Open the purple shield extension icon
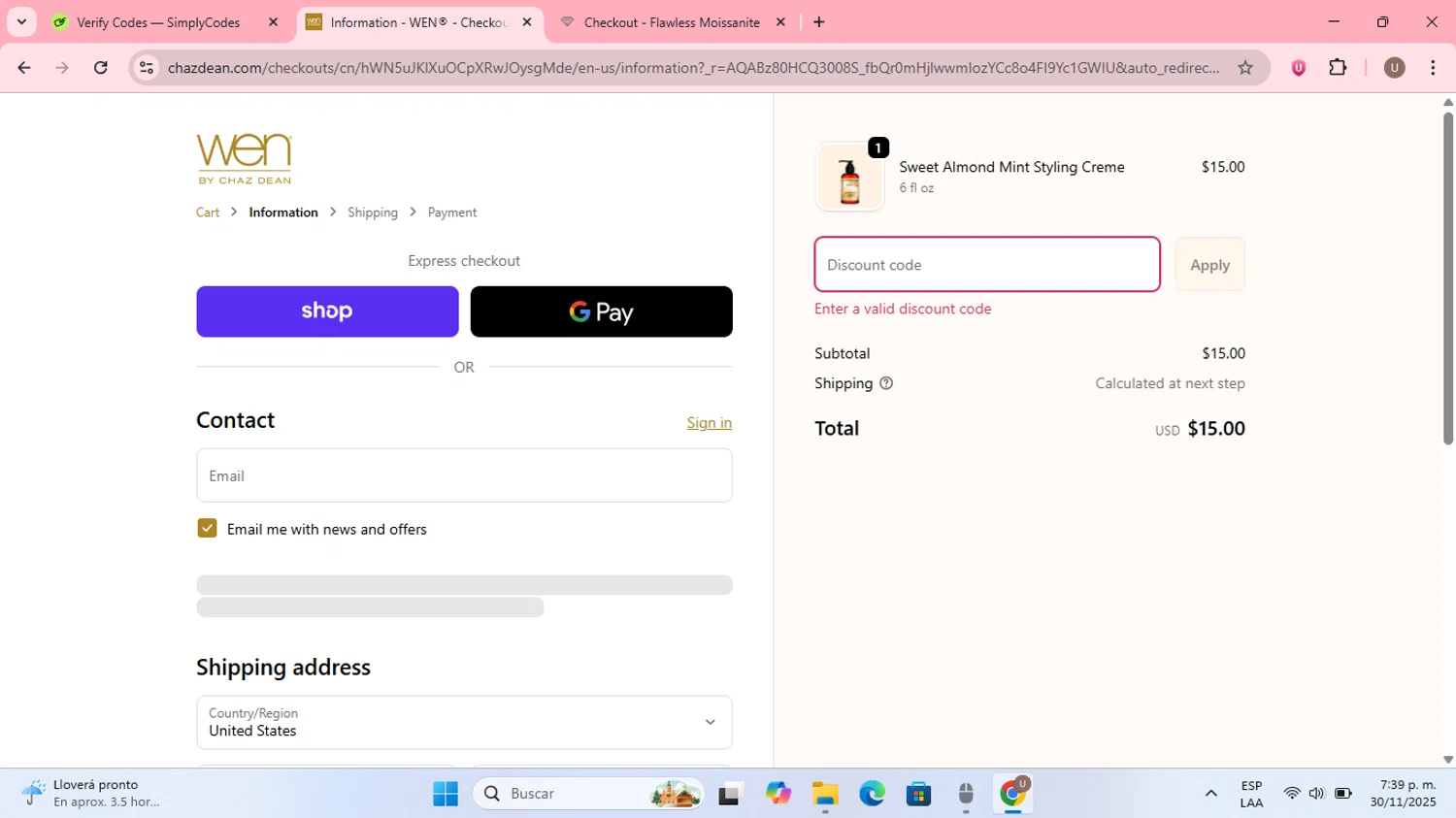The image size is (1456, 818). 1299,68
